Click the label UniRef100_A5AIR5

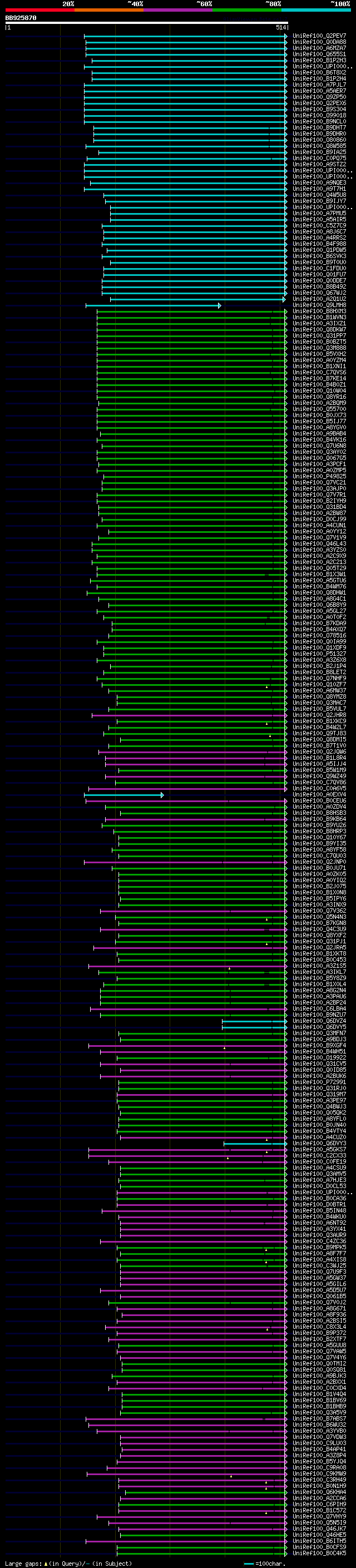click(319, 219)
